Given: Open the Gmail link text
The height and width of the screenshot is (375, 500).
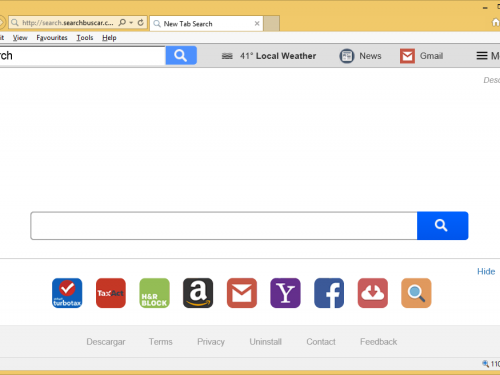Looking at the screenshot, I should 431,56.
